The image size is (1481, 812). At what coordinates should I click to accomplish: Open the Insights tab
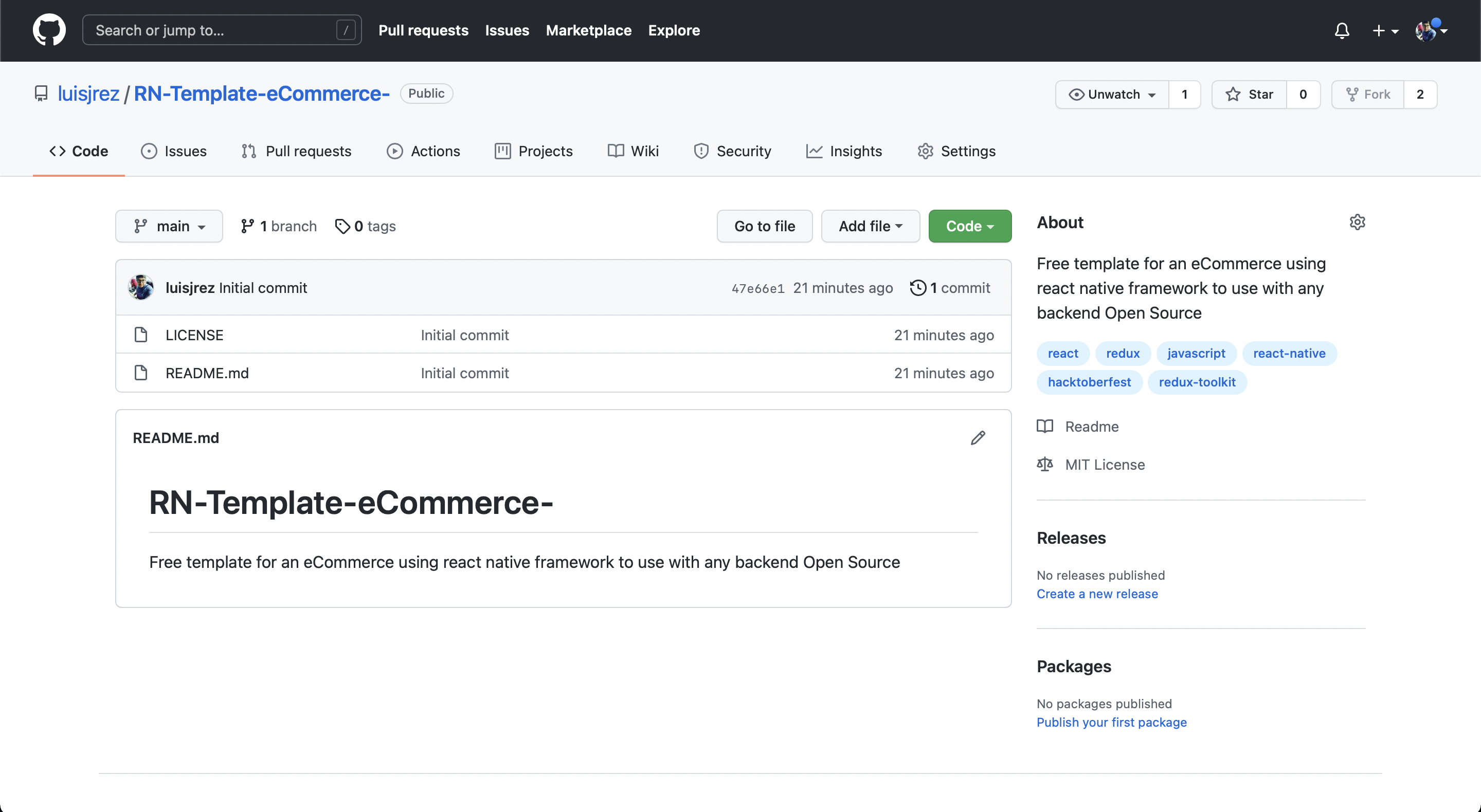[843, 151]
